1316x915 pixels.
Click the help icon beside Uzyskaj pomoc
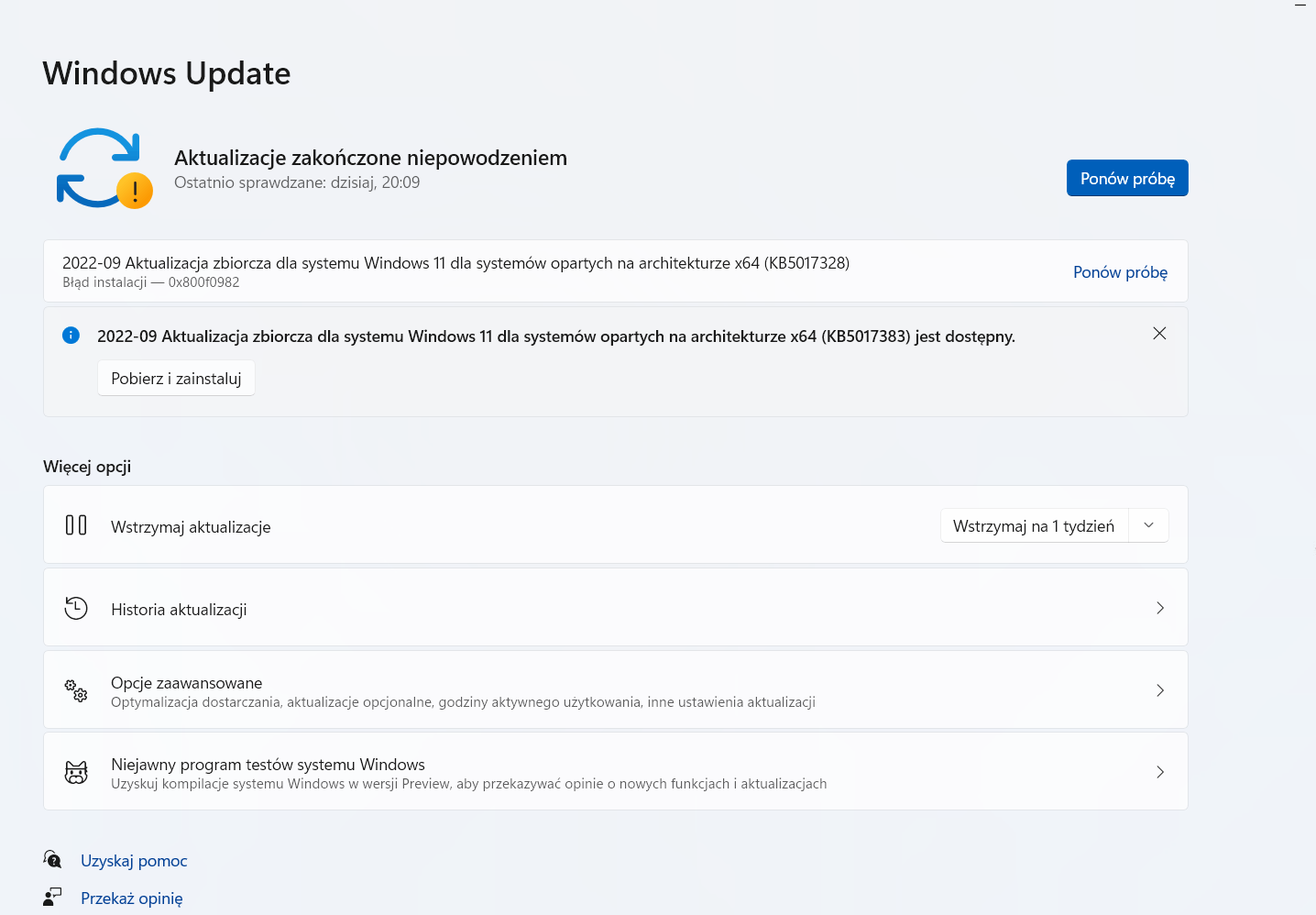tap(52, 859)
